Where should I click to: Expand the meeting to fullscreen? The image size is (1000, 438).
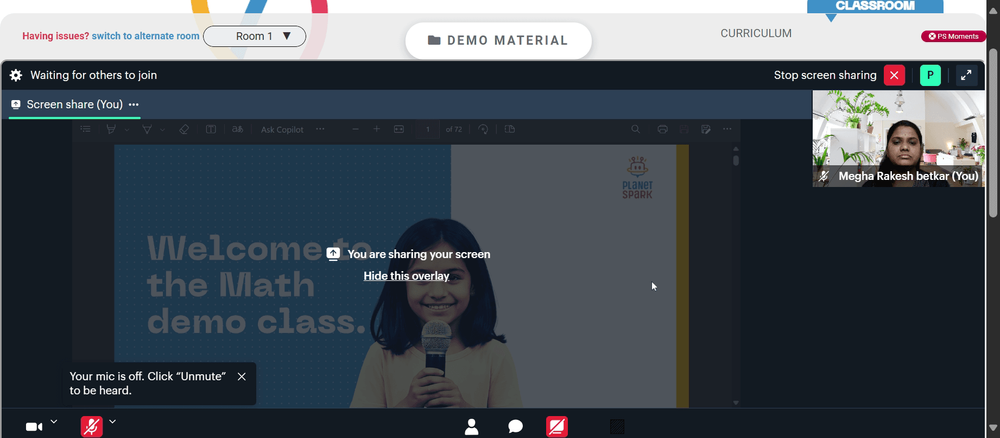coord(966,75)
